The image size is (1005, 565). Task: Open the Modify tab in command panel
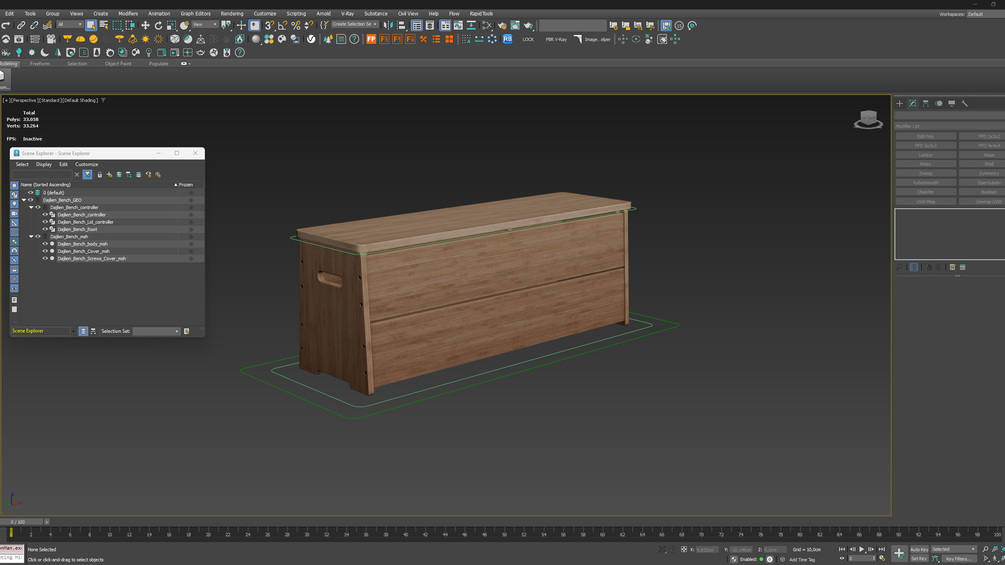point(913,103)
